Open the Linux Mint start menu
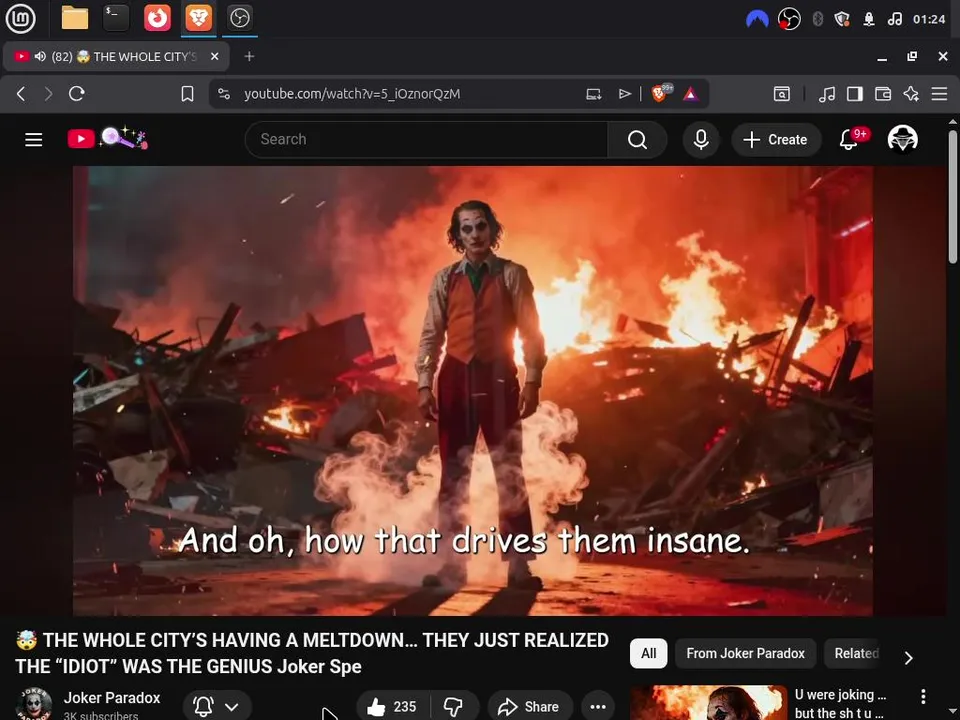Image resolution: width=960 pixels, height=720 pixels. [x=20, y=18]
